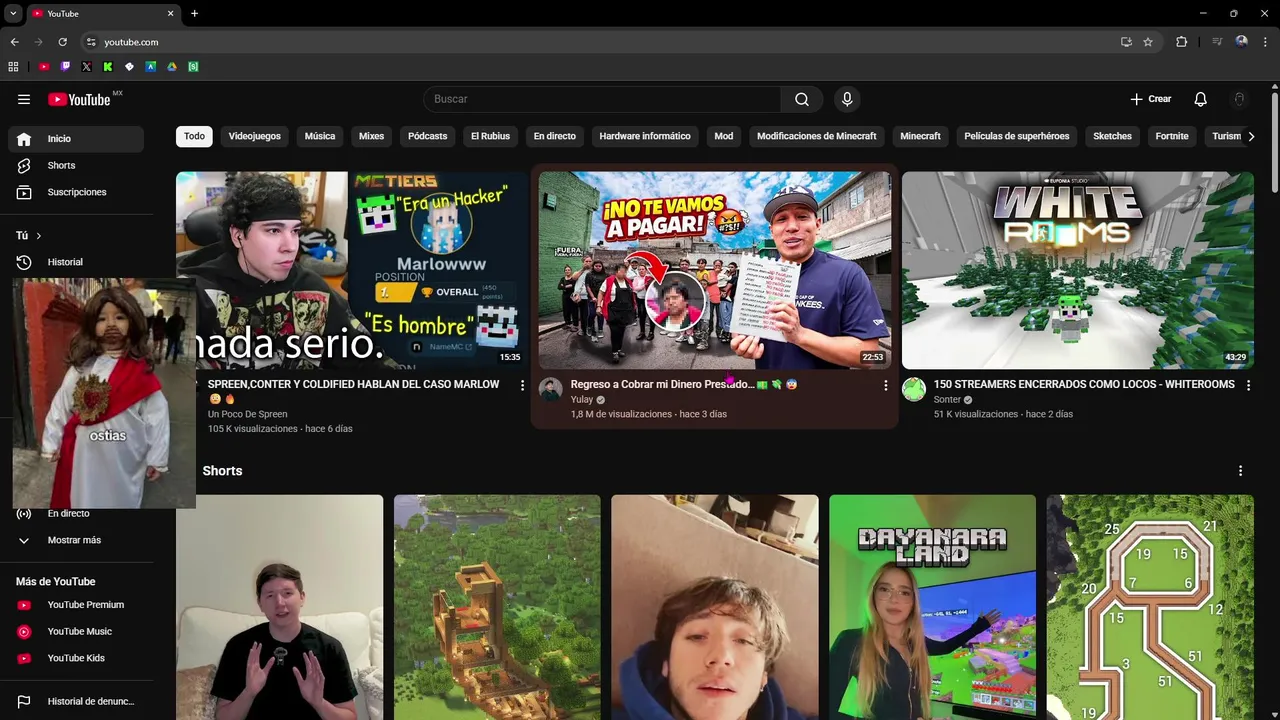Image resolution: width=1280 pixels, height=720 pixels.
Task: Click the install app icon in address bar
Action: [1126, 42]
